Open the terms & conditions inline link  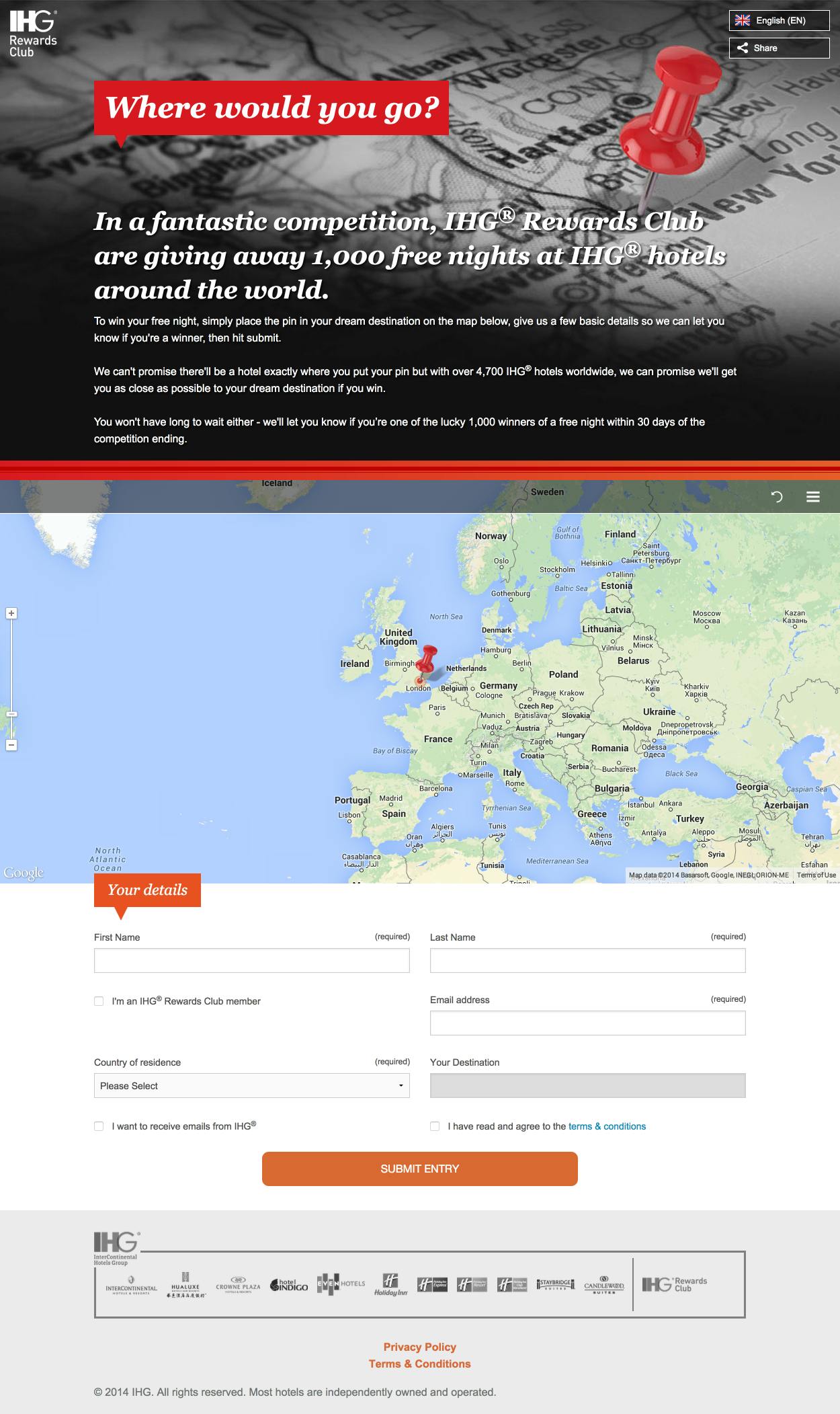(x=607, y=1126)
